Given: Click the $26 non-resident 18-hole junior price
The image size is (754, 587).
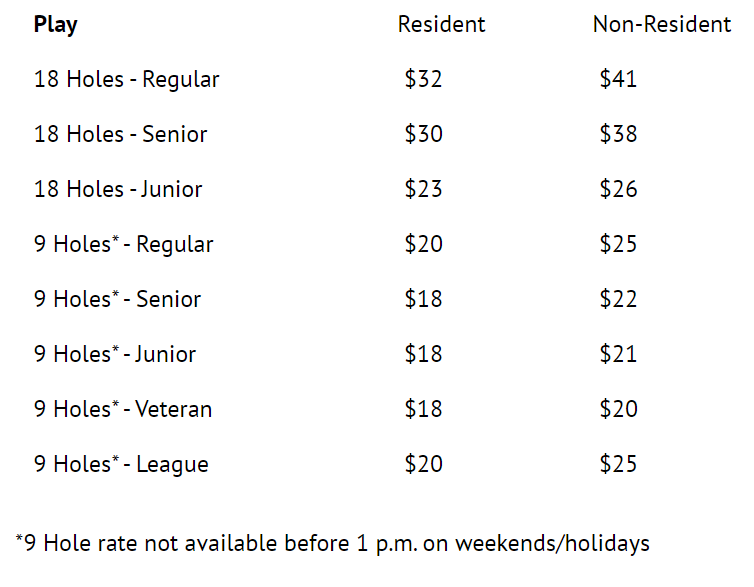Looking at the screenshot, I should point(618,190).
